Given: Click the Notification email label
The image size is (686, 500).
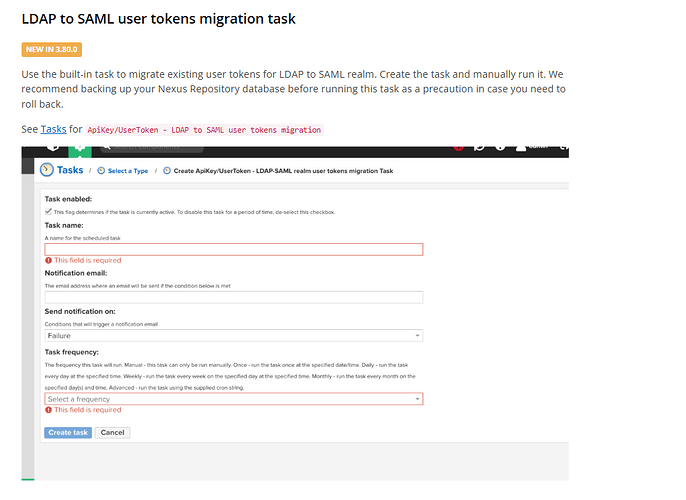Looking at the screenshot, I should pos(76,273).
